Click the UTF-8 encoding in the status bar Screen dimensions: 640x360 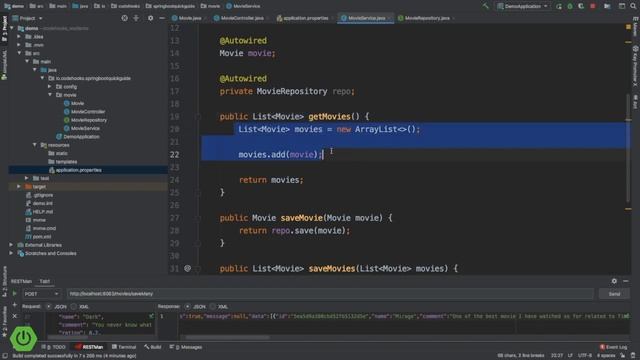tap(584, 356)
